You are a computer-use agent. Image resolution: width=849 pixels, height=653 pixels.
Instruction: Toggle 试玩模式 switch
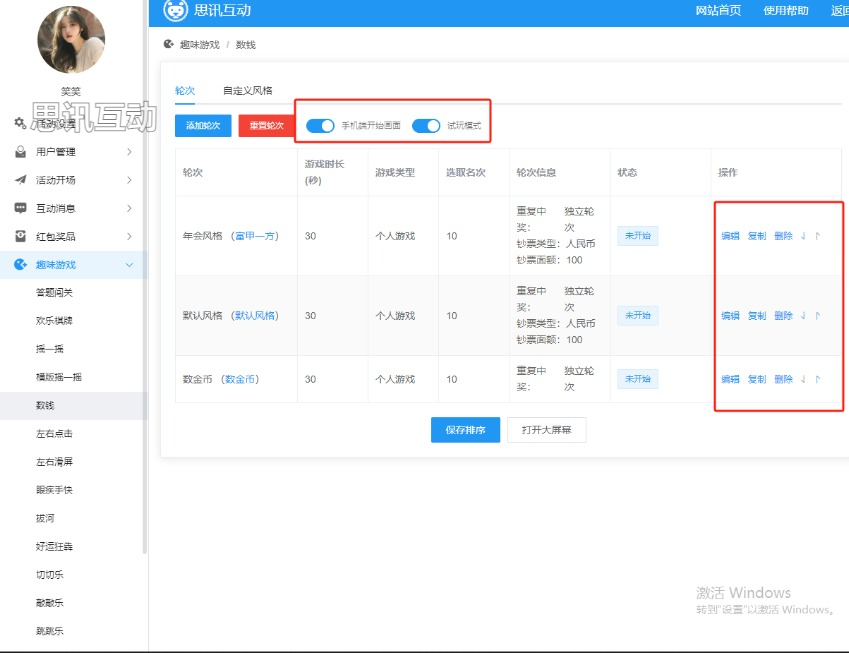(426, 126)
